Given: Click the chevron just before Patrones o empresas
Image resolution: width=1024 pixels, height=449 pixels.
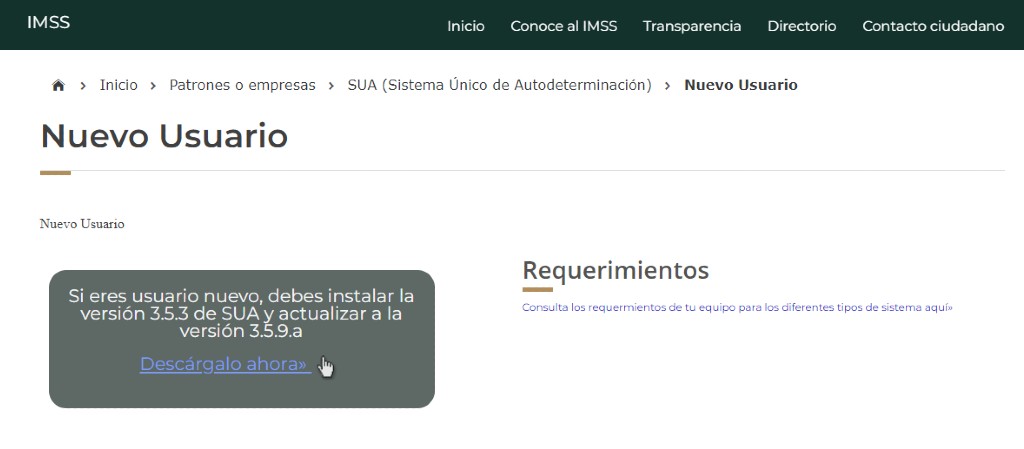Looking at the screenshot, I should coord(153,86).
